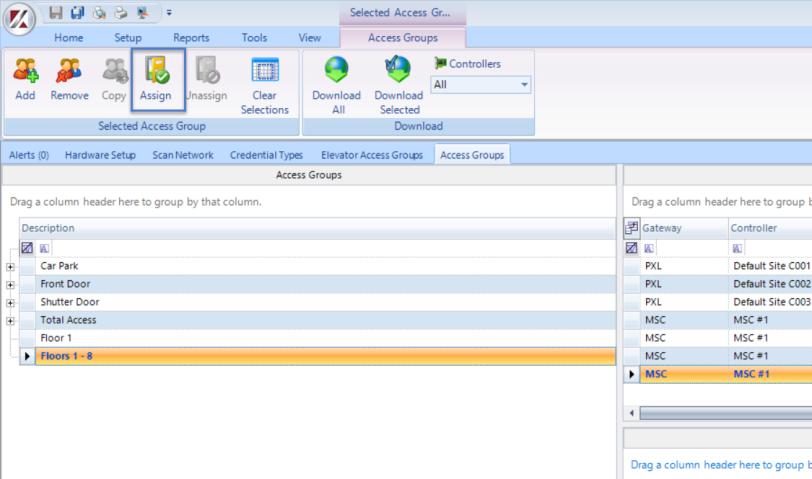
Task: Select the Shutter Door access group
Action: click(x=325, y=302)
